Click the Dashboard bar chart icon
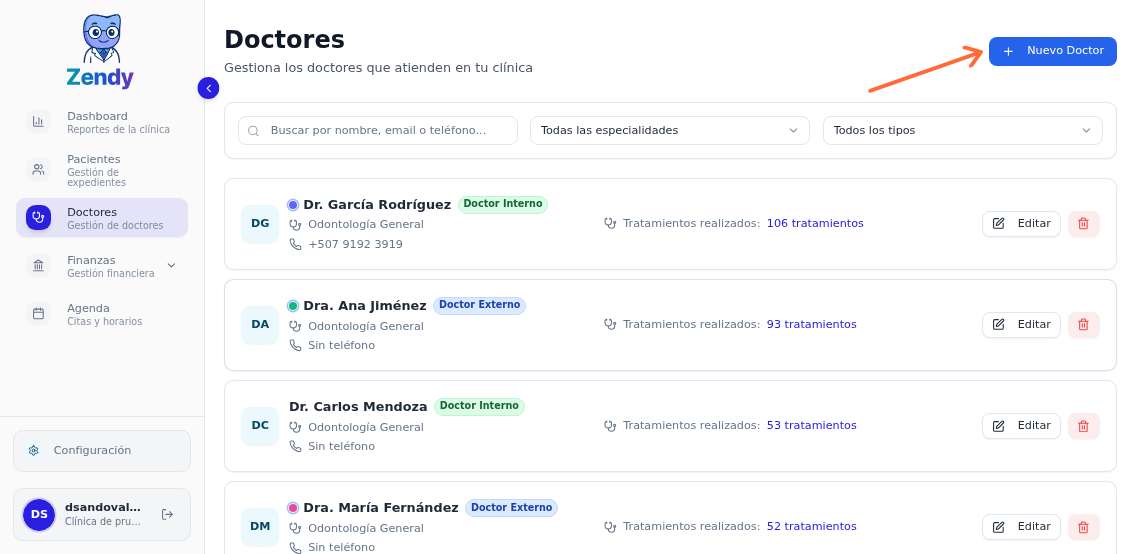Screen dimensions: 1136x554 point(38,122)
